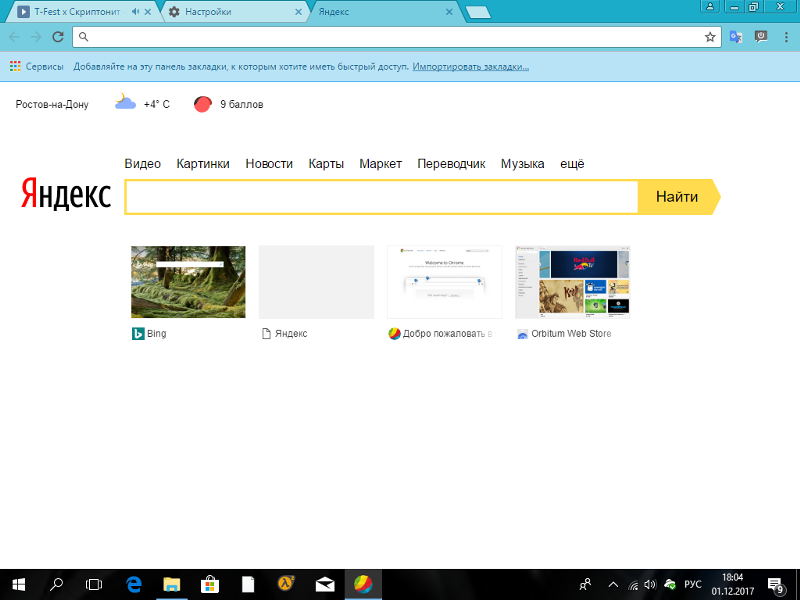Viewport: 800px width, 600px height.
Task: Click the red traffic indicator icon
Action: (203, 104)
